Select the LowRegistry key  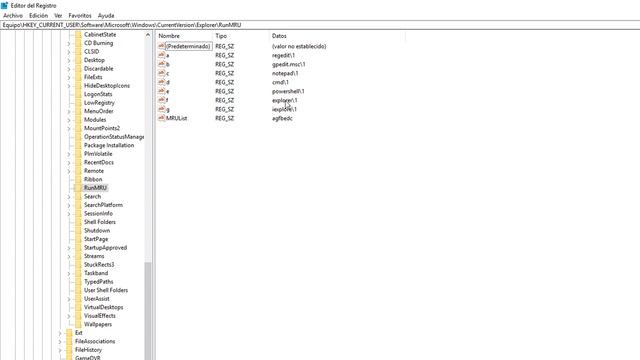(99, 103)
